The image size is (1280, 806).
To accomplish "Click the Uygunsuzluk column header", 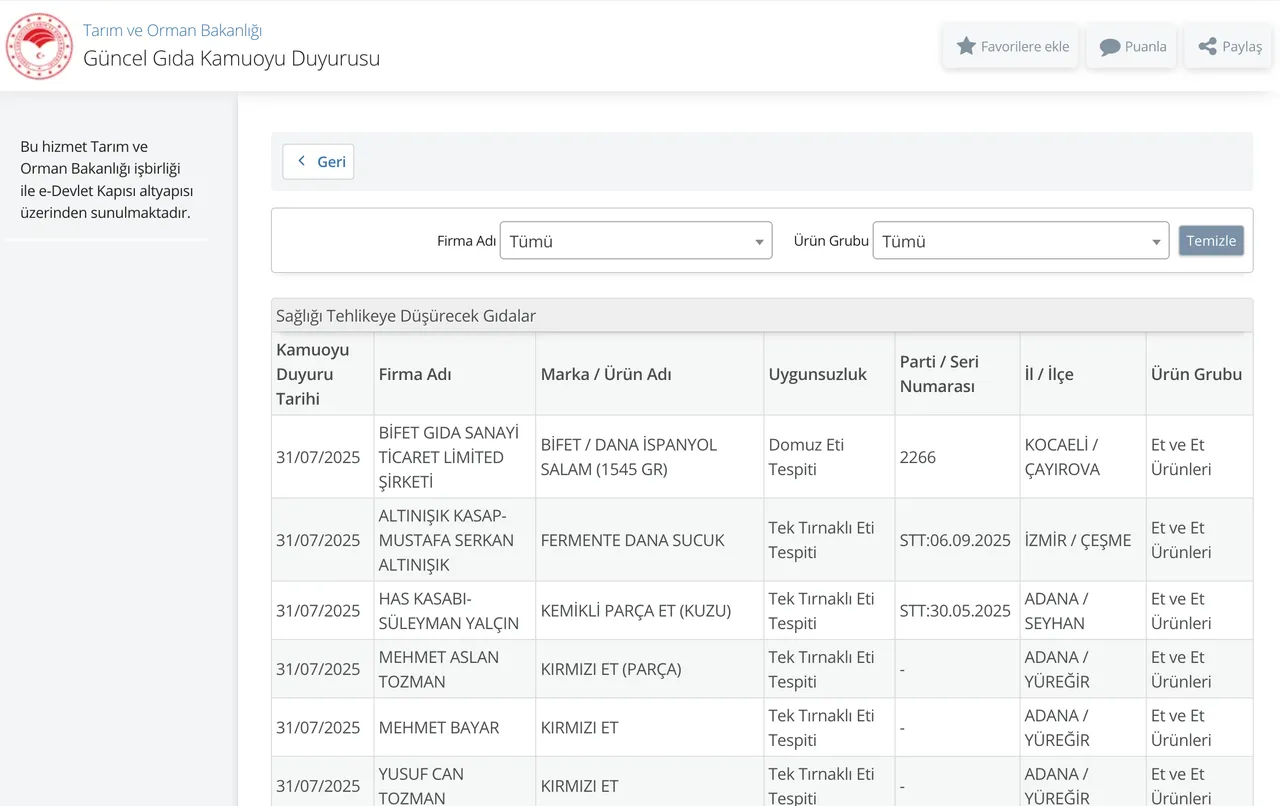I will (817, 374).
